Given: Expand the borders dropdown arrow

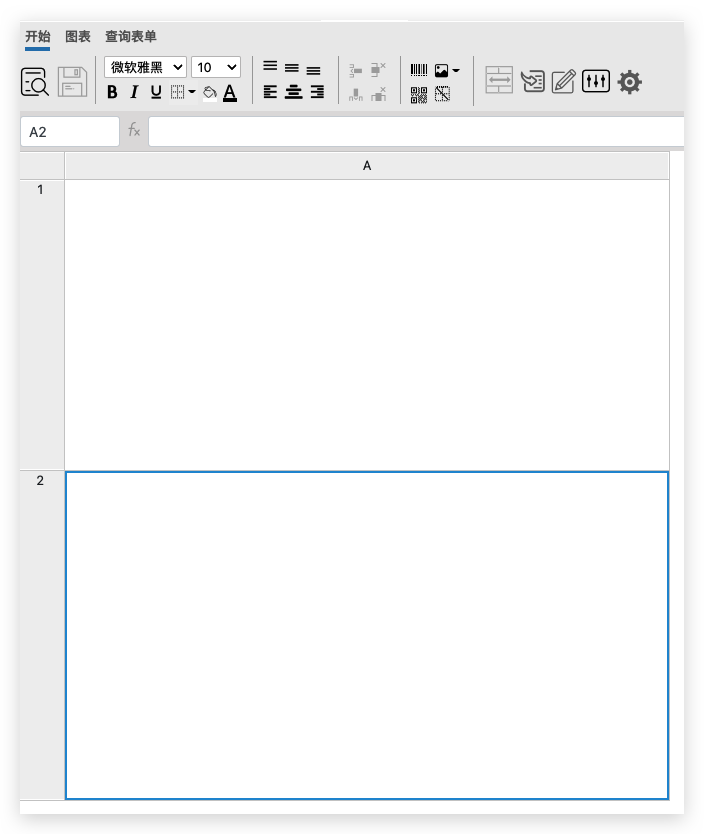Looking at the screenshot, I should pos(192,92).
